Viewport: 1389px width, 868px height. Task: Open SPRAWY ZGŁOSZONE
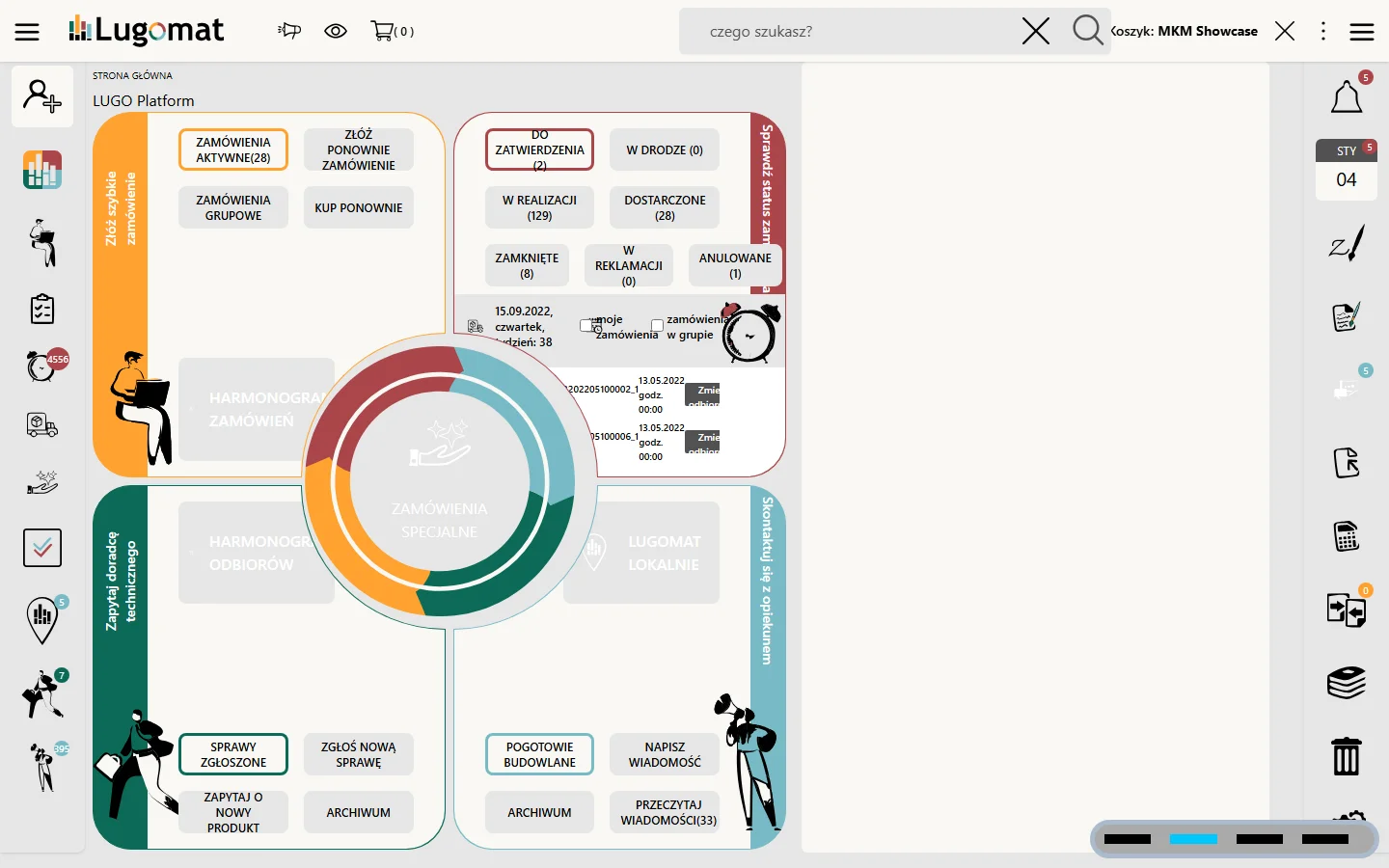(x=233, y=754)
